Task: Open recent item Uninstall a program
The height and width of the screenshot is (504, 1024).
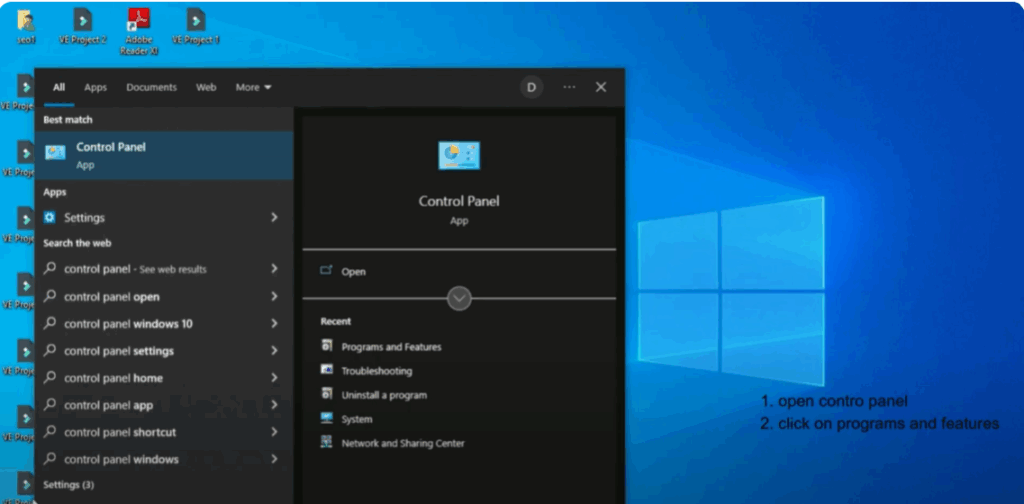Action: click(383, 395)
